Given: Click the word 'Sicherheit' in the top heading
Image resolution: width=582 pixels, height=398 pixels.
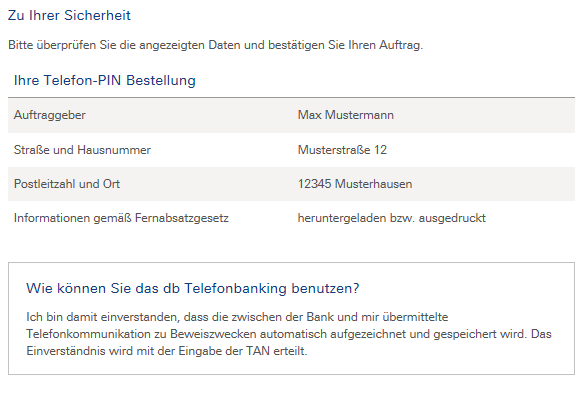Looking at the screenshot, I should 97,16.
